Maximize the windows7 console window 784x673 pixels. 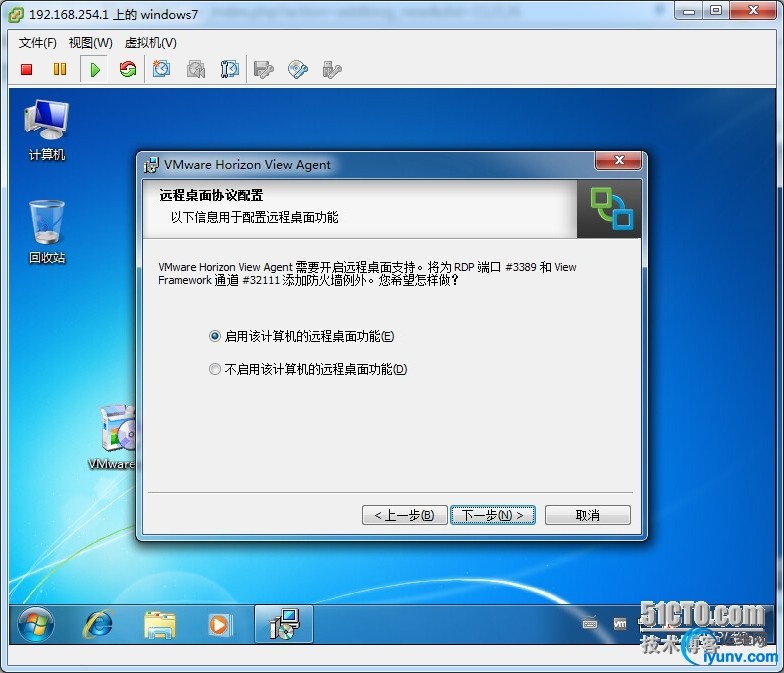(x=716, y=10)
